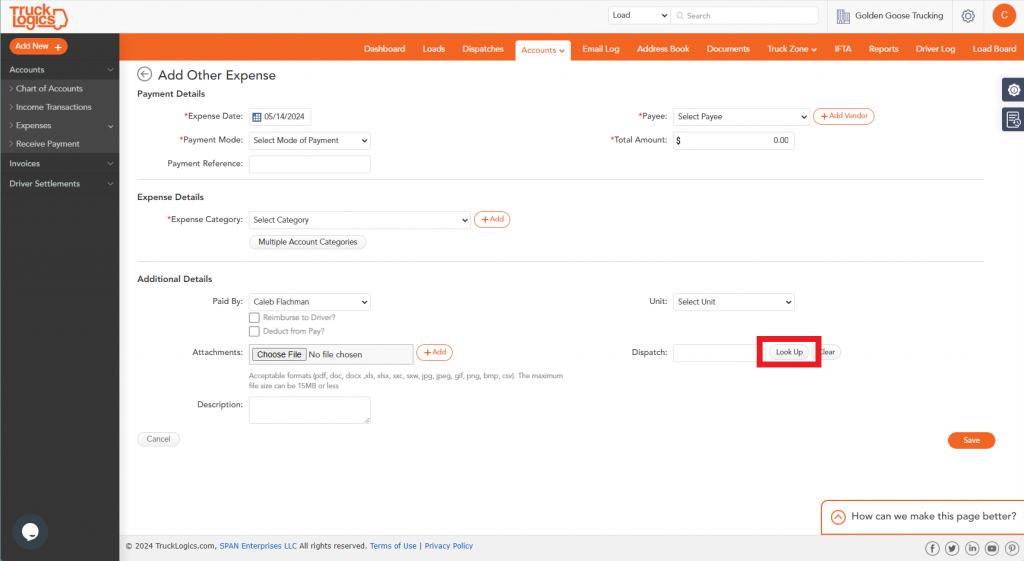Click Add beside Expense Category
1024x561 pixels.
pyautogui.click(x=492, y=219)
